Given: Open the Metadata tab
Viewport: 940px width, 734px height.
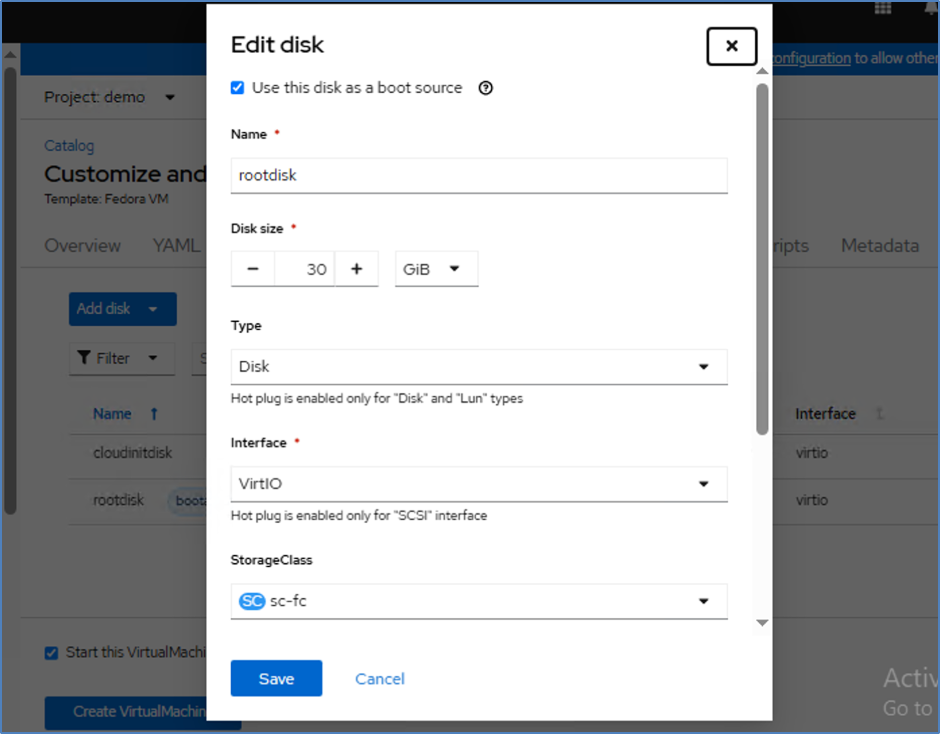Looking at the screenshot, I should [879, 246].
